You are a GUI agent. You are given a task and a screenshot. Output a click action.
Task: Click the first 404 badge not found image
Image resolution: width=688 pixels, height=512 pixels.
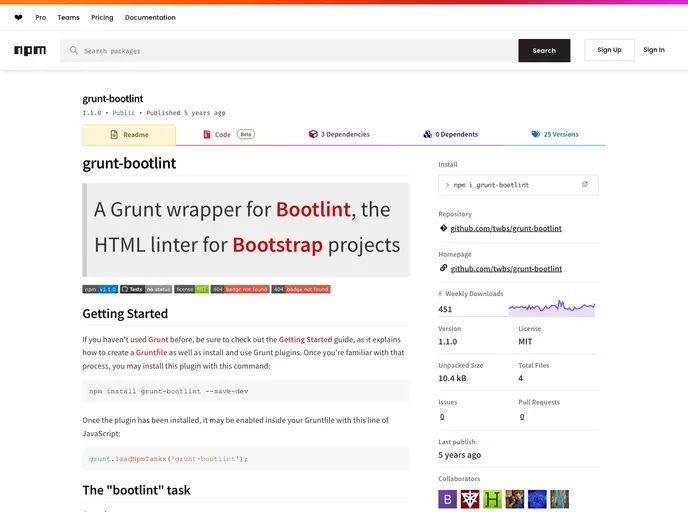(240, 289)
